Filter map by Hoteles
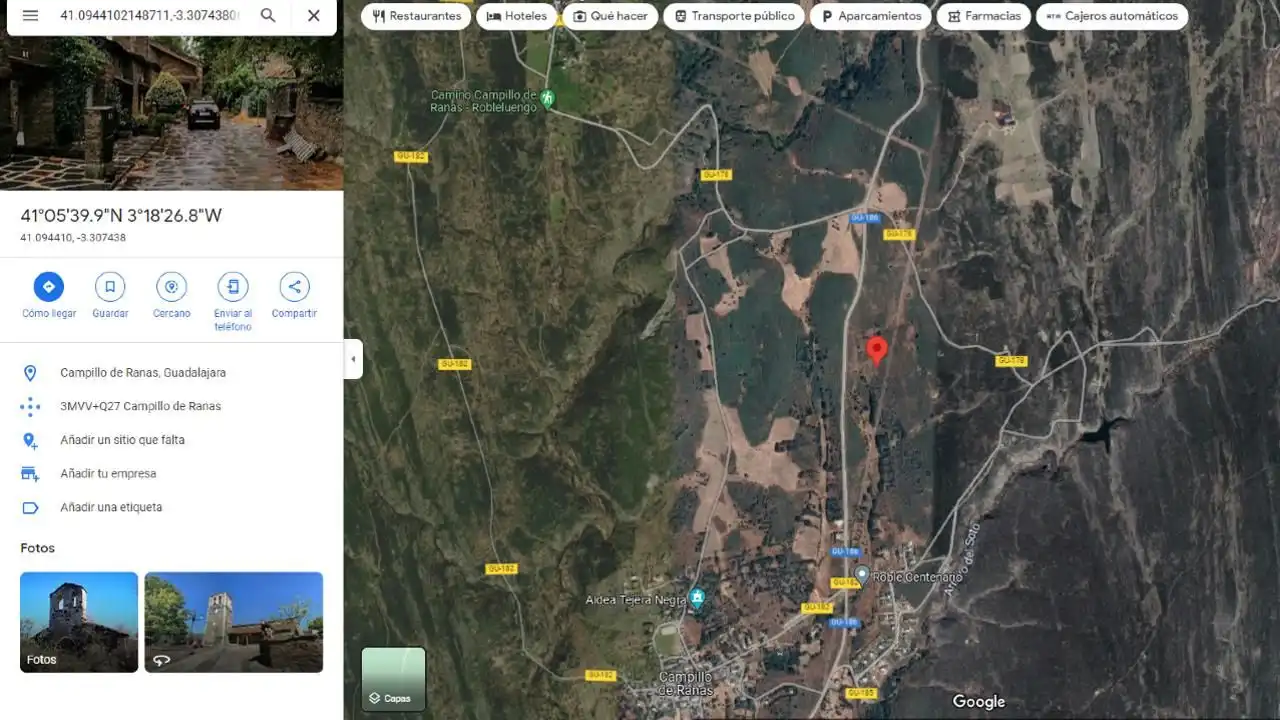The width and height of the screenshot is (1280, 720). tap(516, 16)
